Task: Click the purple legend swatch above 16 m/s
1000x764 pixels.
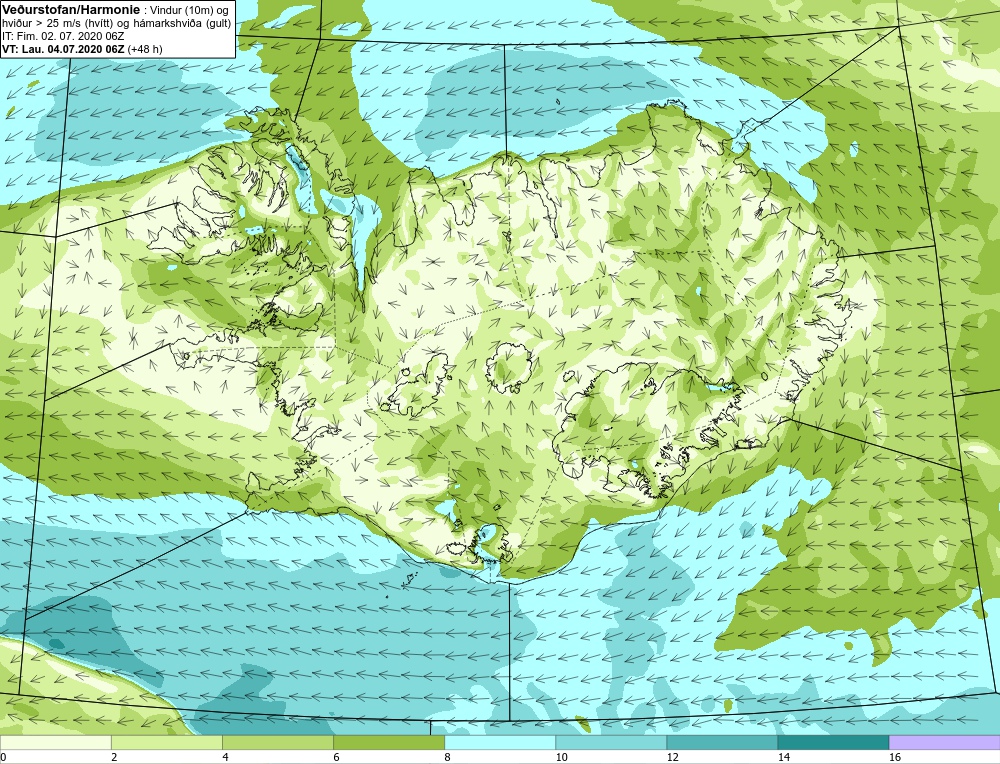Action: (945, 742)
